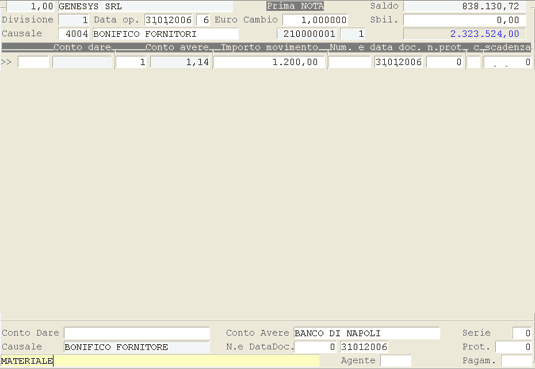
Task: Click the row marker arrows
Action: tap(6, 62)
